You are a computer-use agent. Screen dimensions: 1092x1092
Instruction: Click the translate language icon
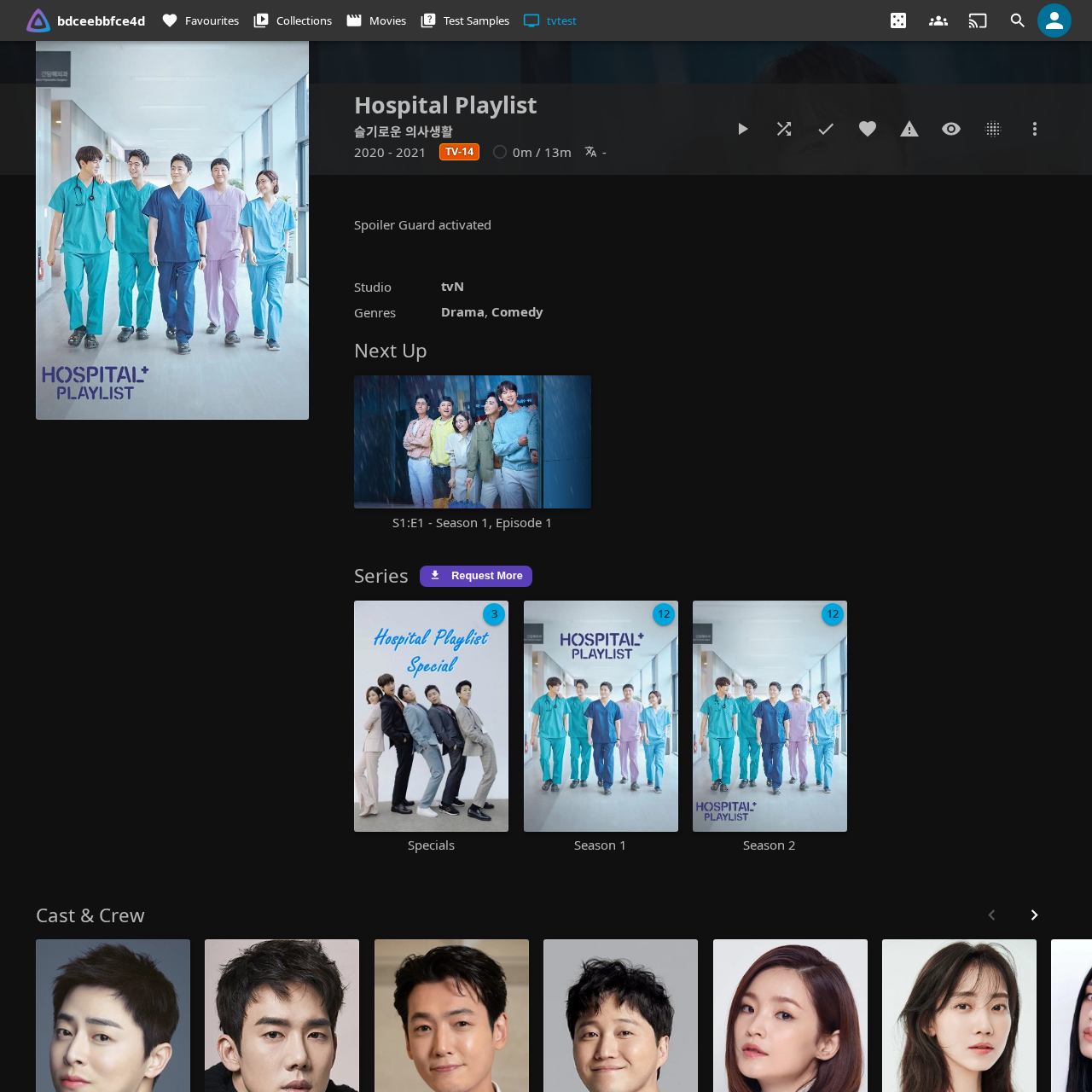point(590,152)
